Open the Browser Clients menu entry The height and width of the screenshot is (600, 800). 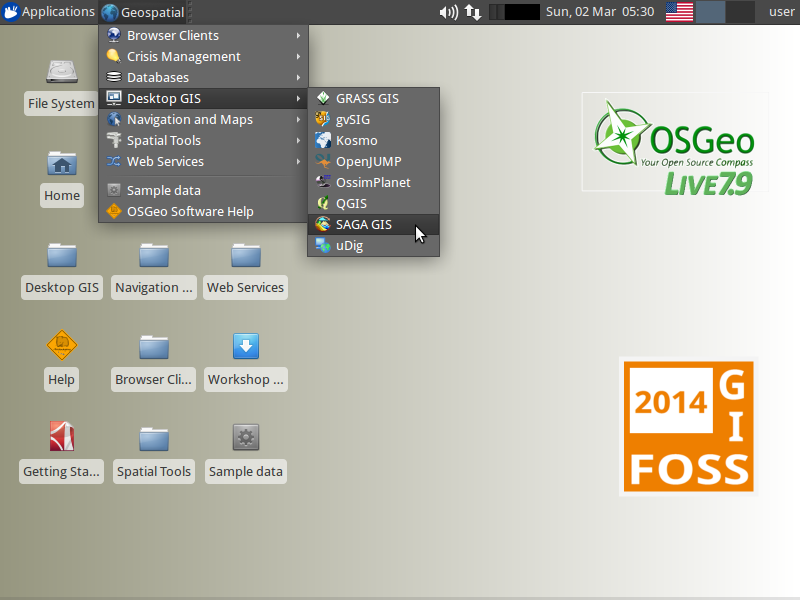click(x=204, y=35)
